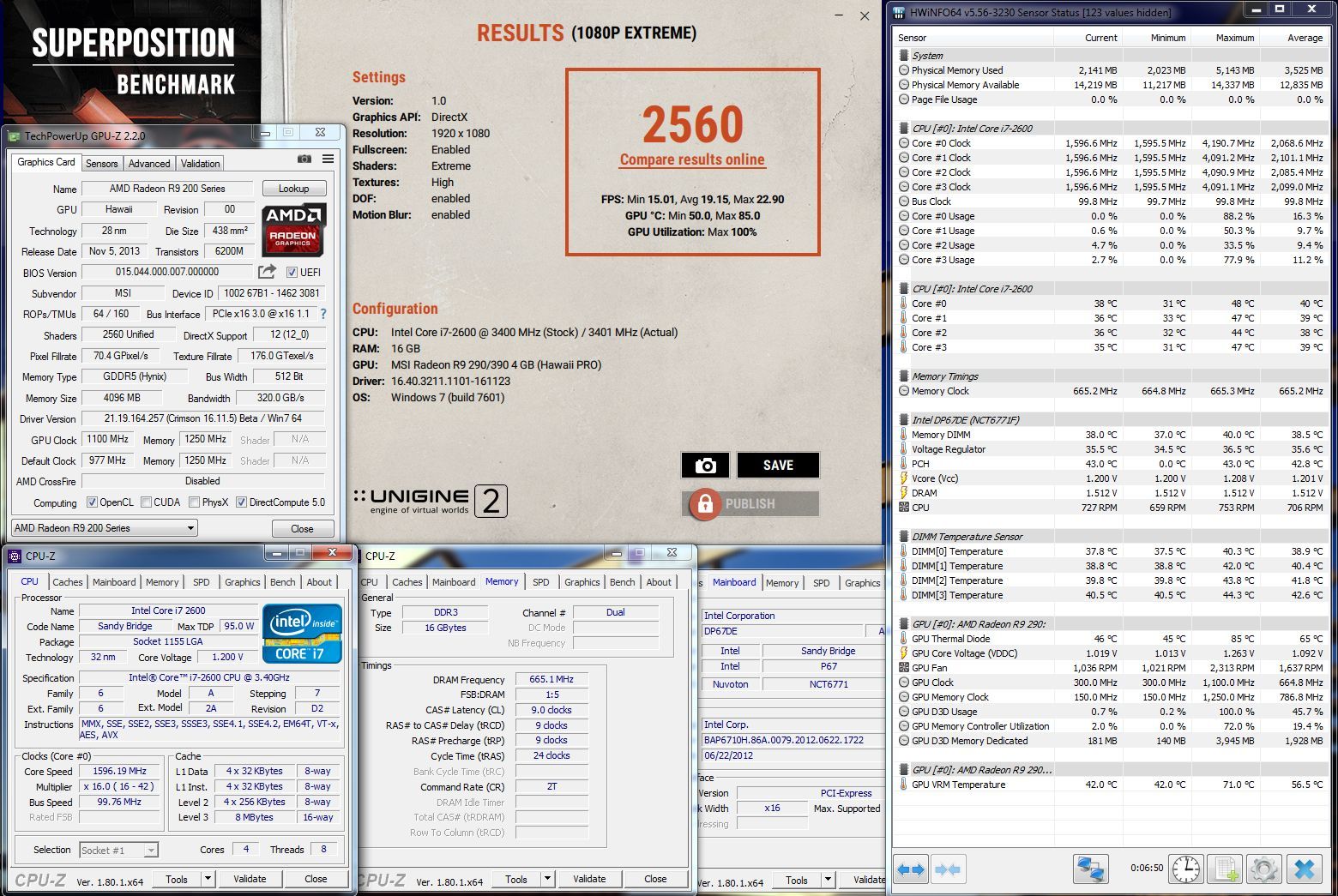
Task: Click Close button at bottom of GPU-Z
Action: (x=302, y=528)
